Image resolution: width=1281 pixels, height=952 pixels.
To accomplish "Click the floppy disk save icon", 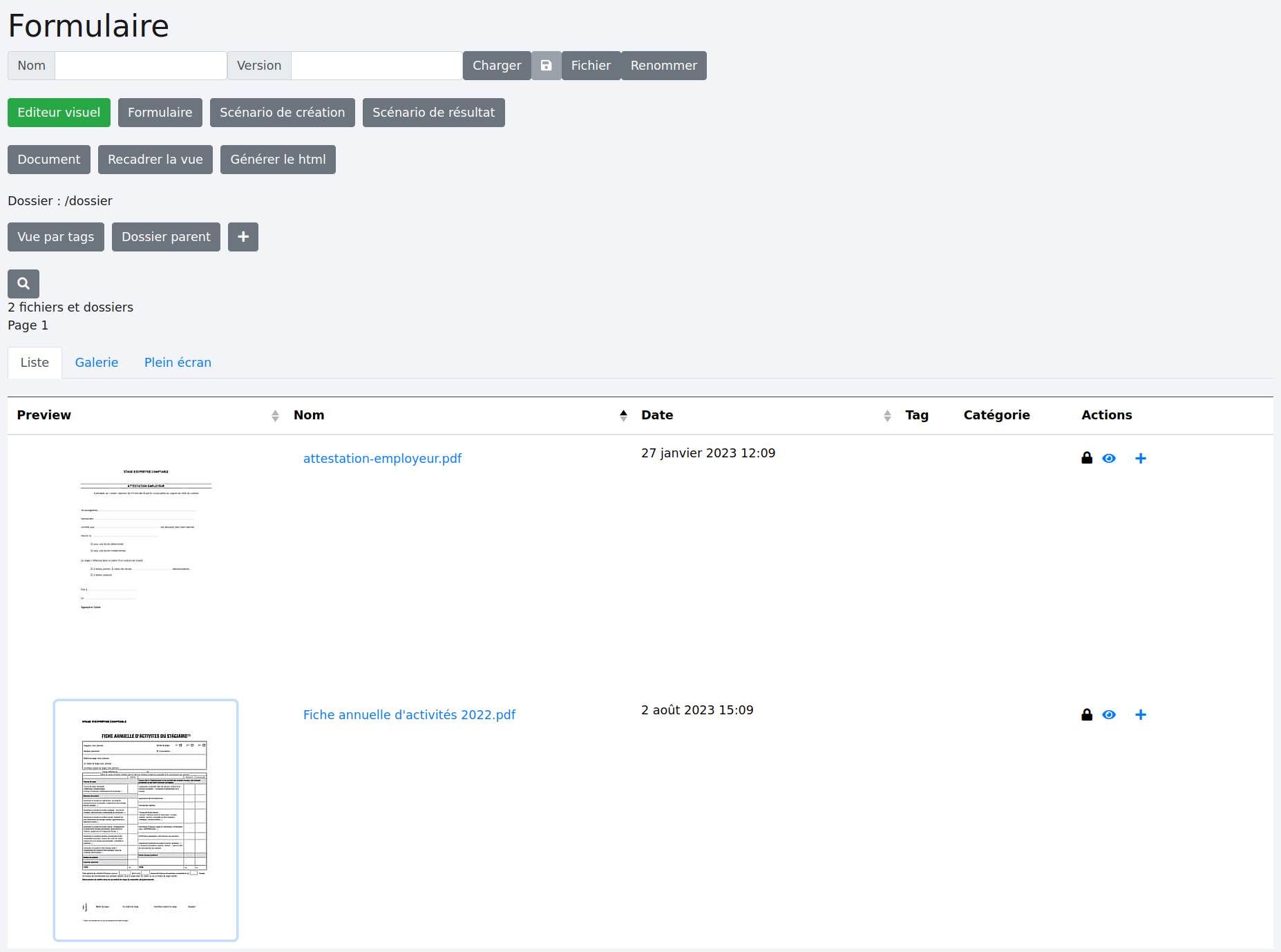I will tap(546, 66).
